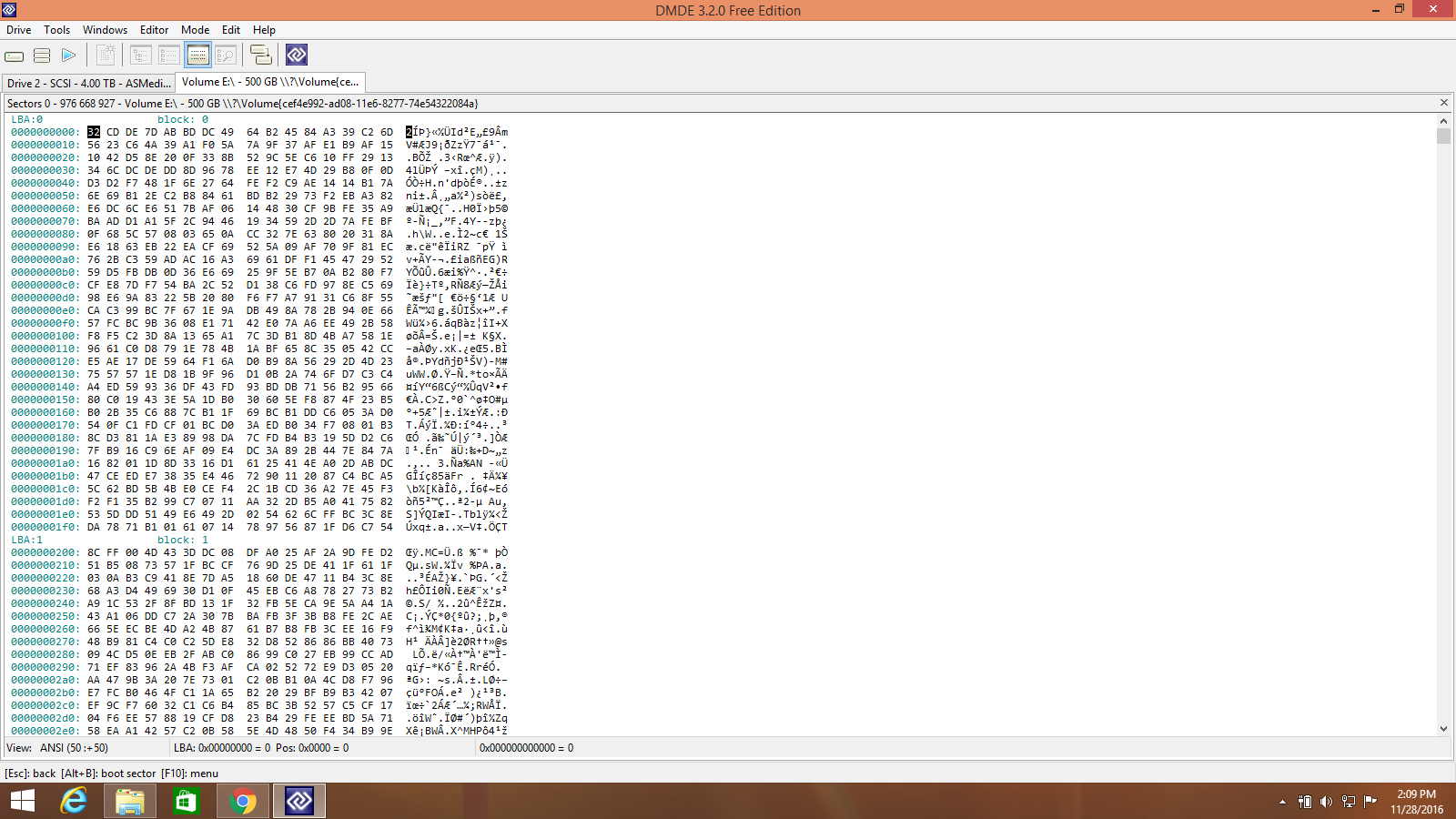Click the [F10]: menu hint

pyautogui.click(x=189, y=773)
